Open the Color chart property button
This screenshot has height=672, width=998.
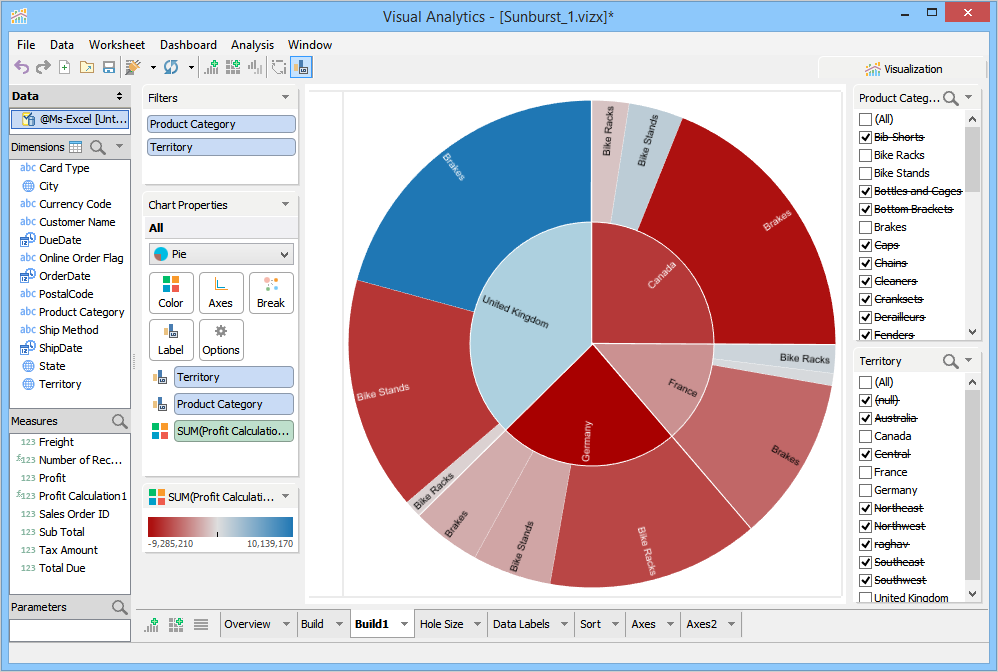[x=171, y=293]
